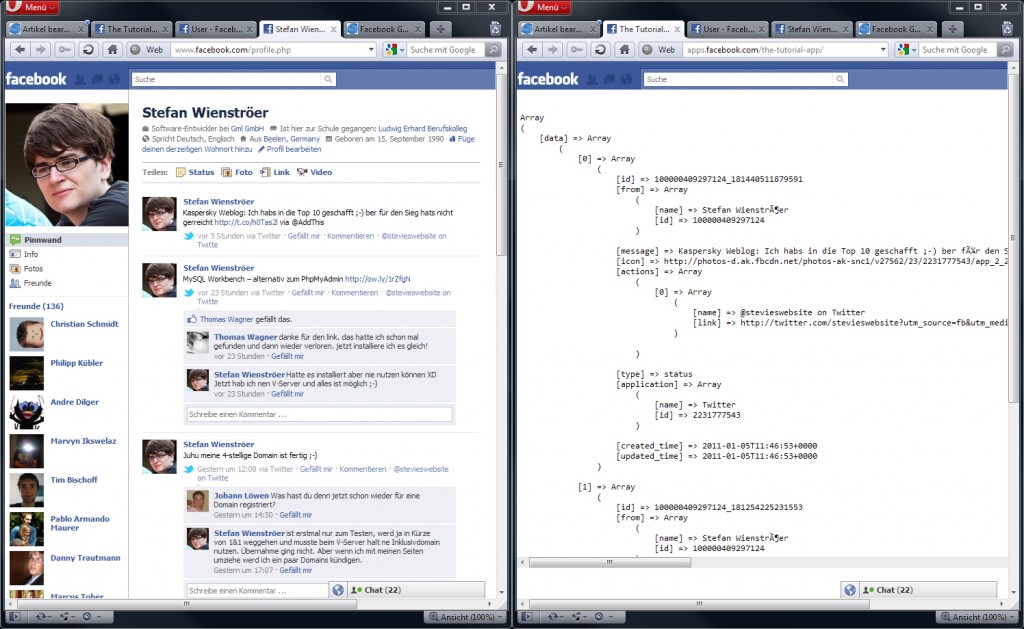Viewport: 1024px width, 629px height.
Task: Go forward in the left browser window
Action: point(41,50)
